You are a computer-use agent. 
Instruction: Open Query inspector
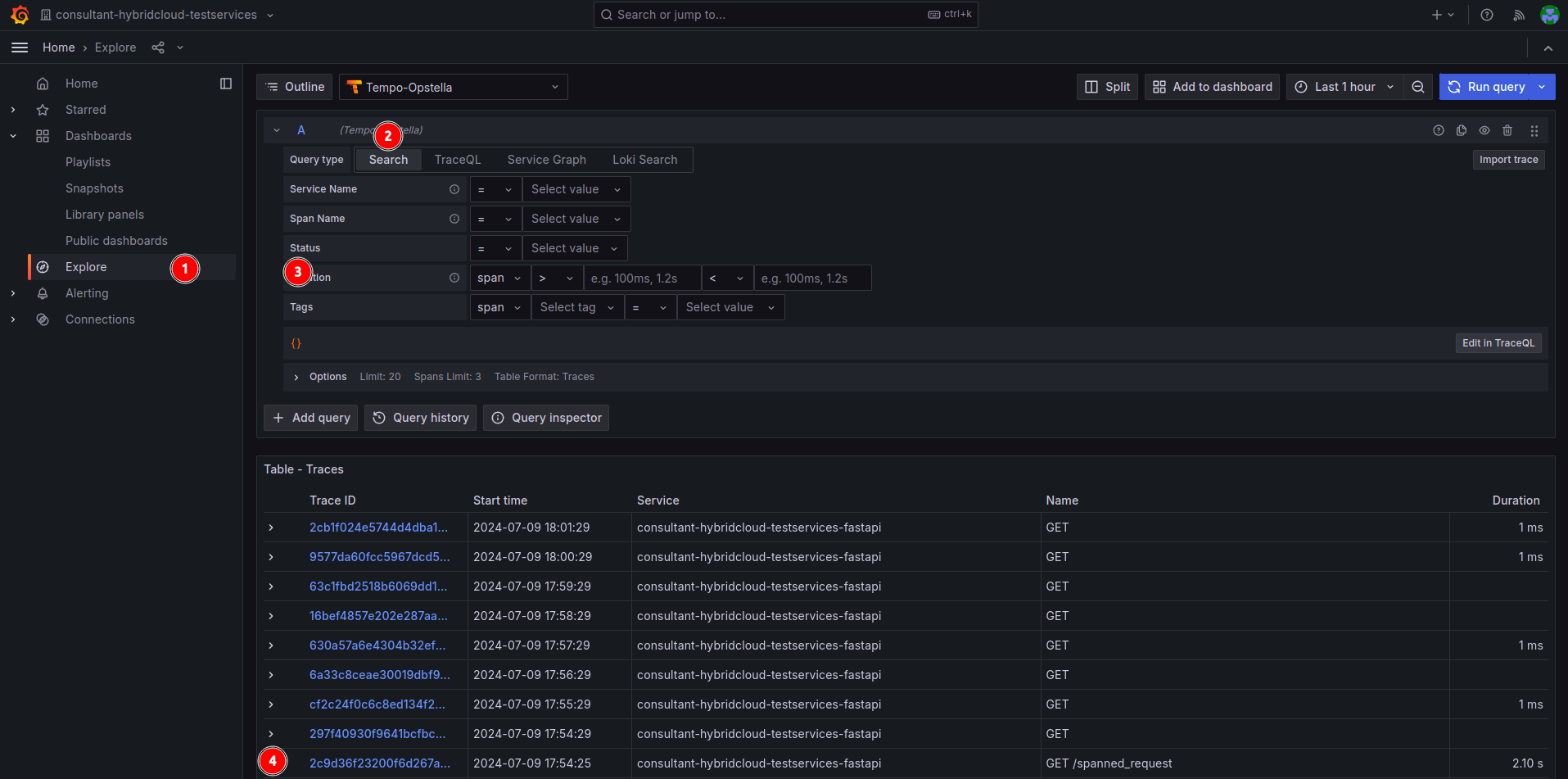click(x=546, y=418)
